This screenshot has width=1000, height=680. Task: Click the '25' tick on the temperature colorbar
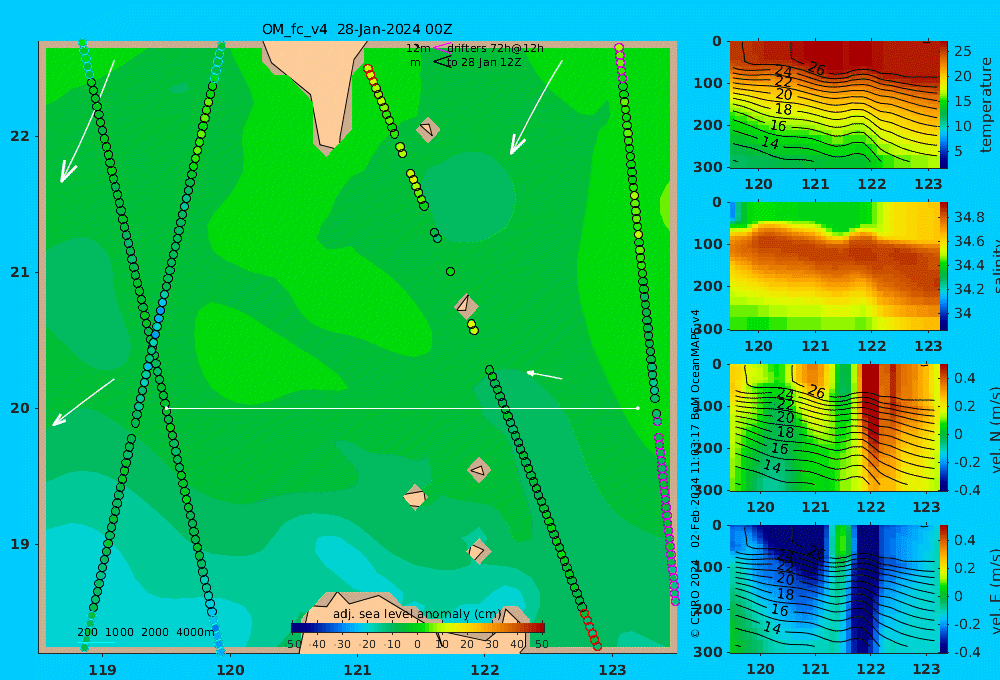tap(963, 51)
